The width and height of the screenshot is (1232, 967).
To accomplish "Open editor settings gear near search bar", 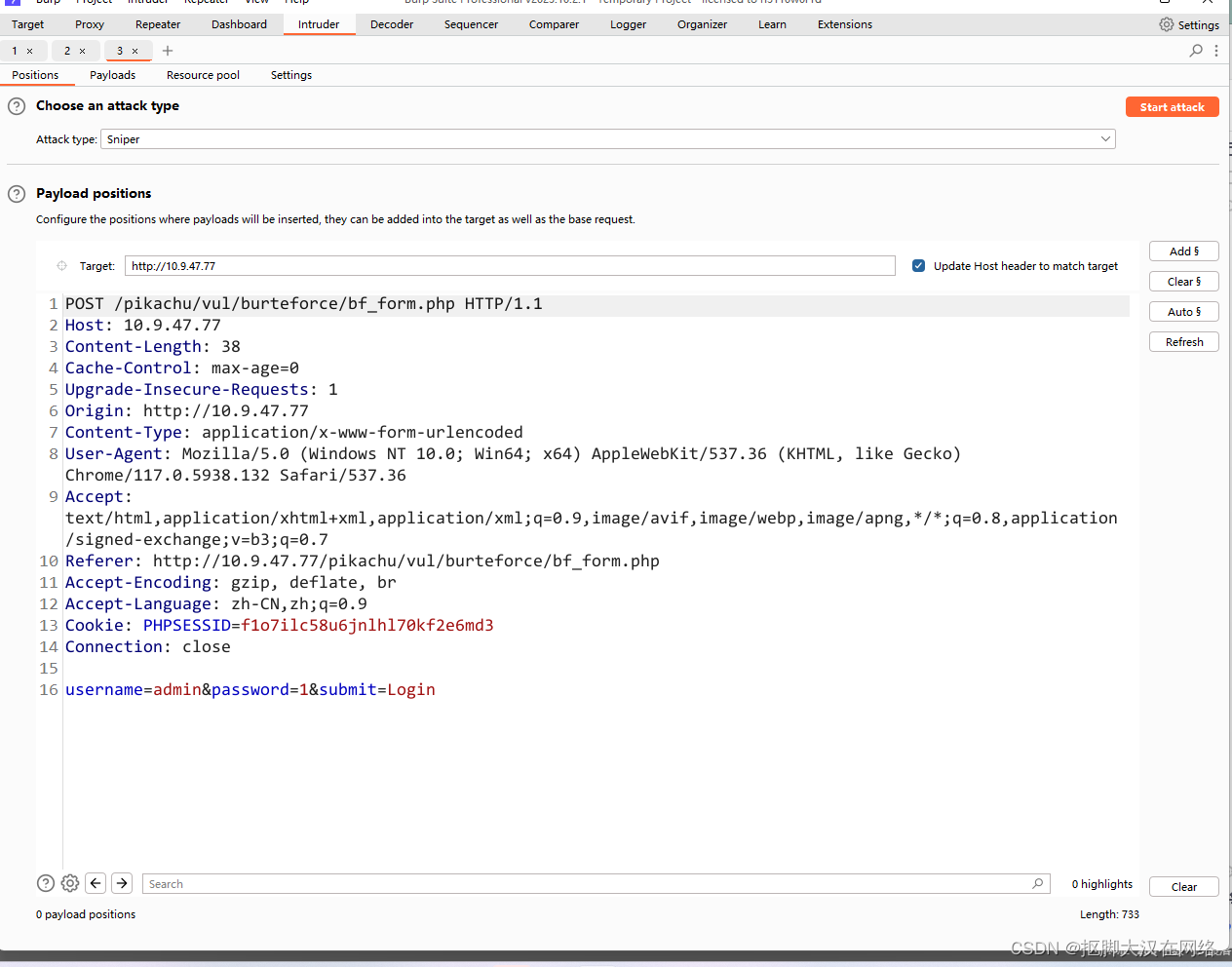I will click(x=70, y=883).
